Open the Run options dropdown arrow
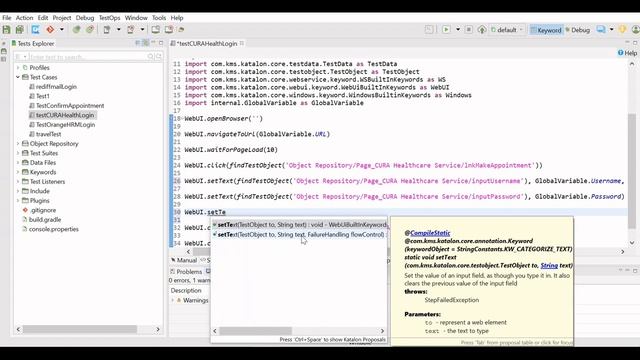Screen dimensions: 640x360 pos(458,29)
